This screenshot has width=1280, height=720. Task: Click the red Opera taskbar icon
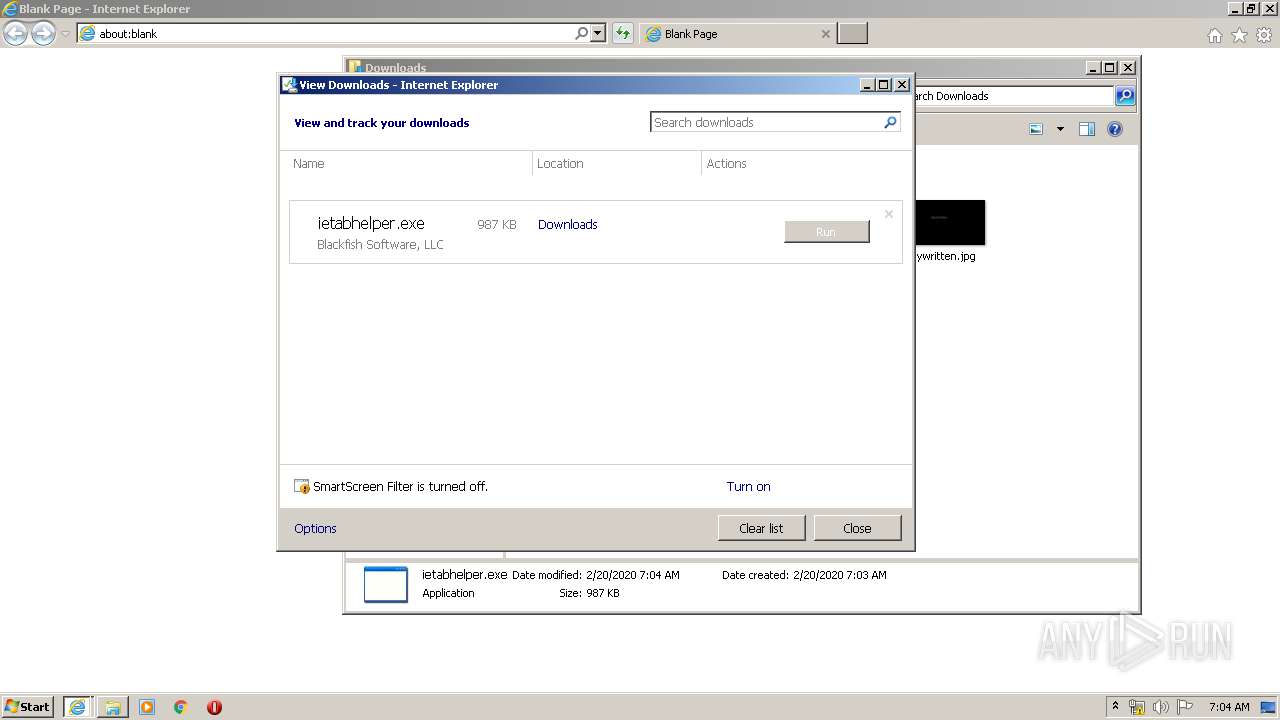pos(214,707)
